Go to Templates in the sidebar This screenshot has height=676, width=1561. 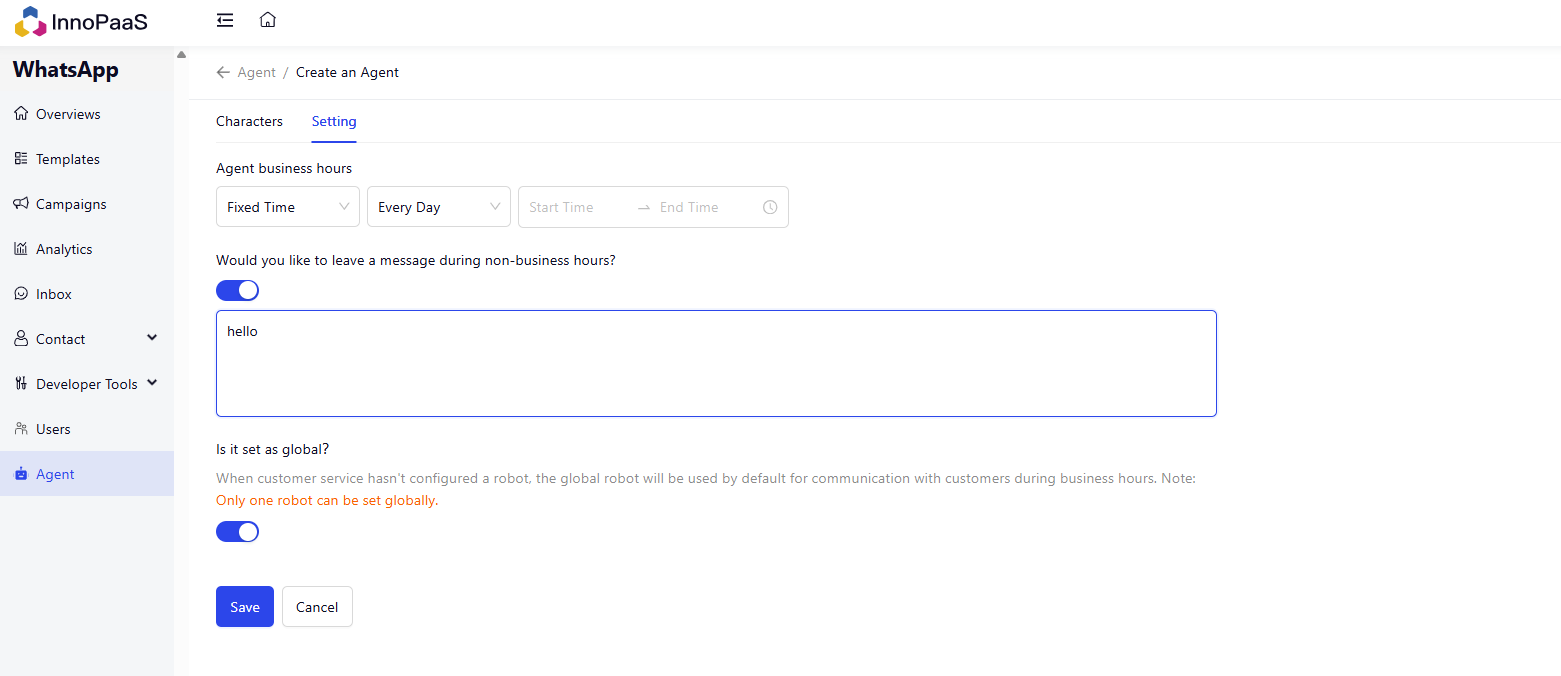point(67,159)
